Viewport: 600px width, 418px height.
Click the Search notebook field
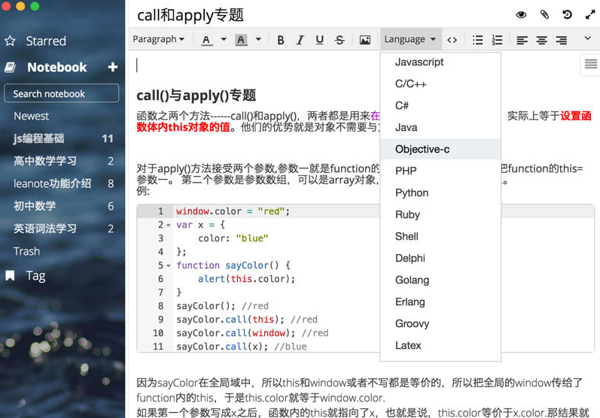(x=62, y=94)
